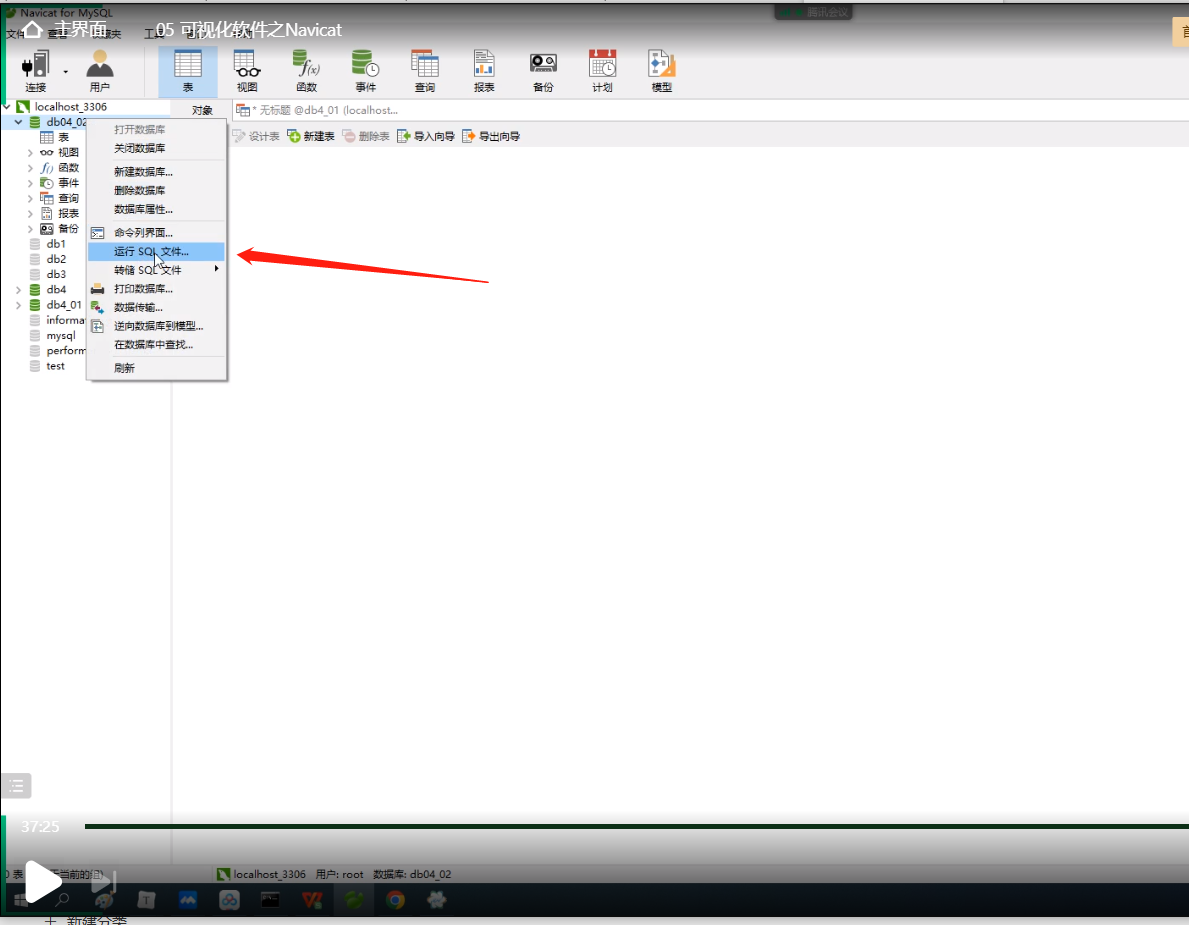Screen dimensions: 1189x925
Task: Open the 计划 (Schedule) toolbar icon
Action: (602, 71)
